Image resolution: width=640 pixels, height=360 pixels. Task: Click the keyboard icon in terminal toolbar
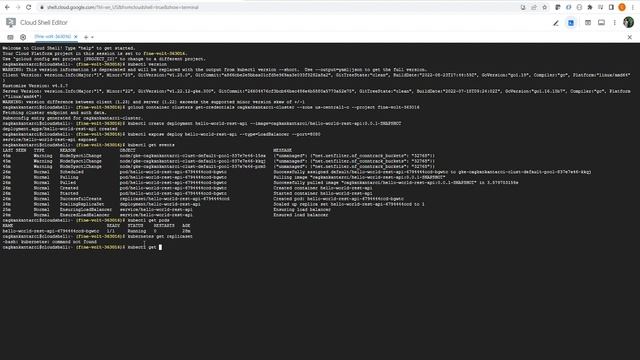pos(10,37)
